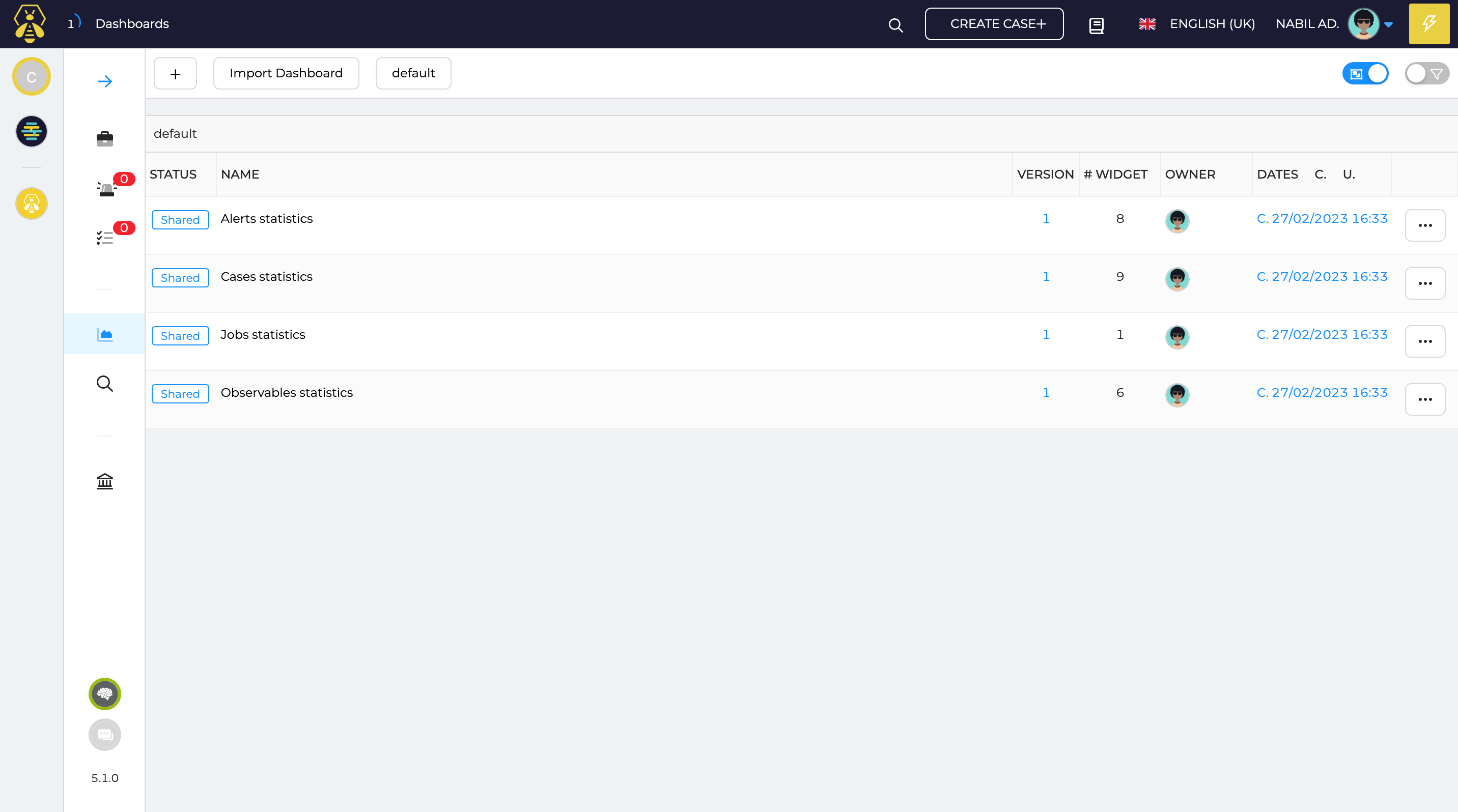Viewport: 1458px width, 812px height.
Task: Expand the sidebar with the arrow
Action: coord(105,81)
